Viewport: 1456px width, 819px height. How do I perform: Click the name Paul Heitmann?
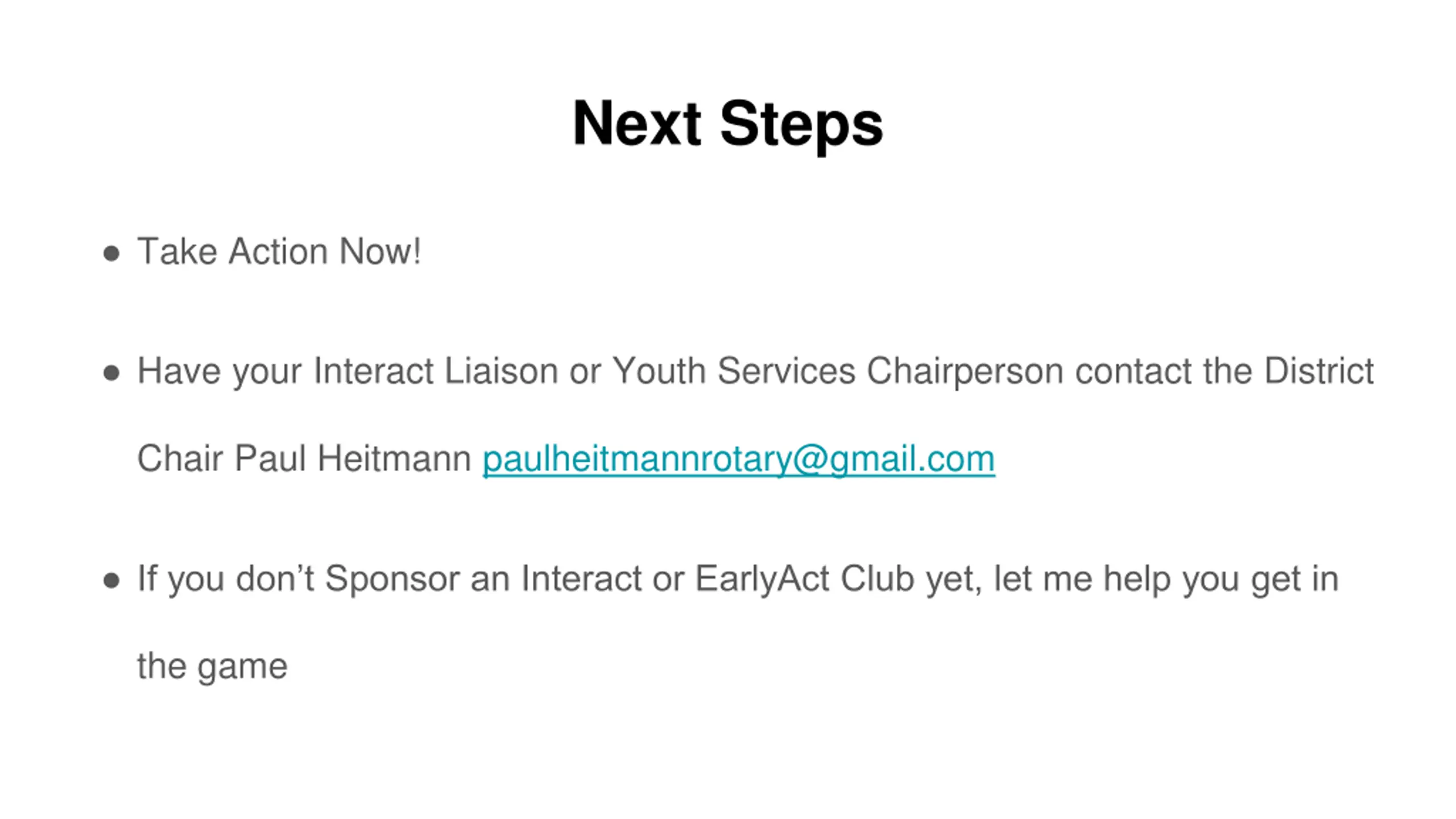coord(352,458)
